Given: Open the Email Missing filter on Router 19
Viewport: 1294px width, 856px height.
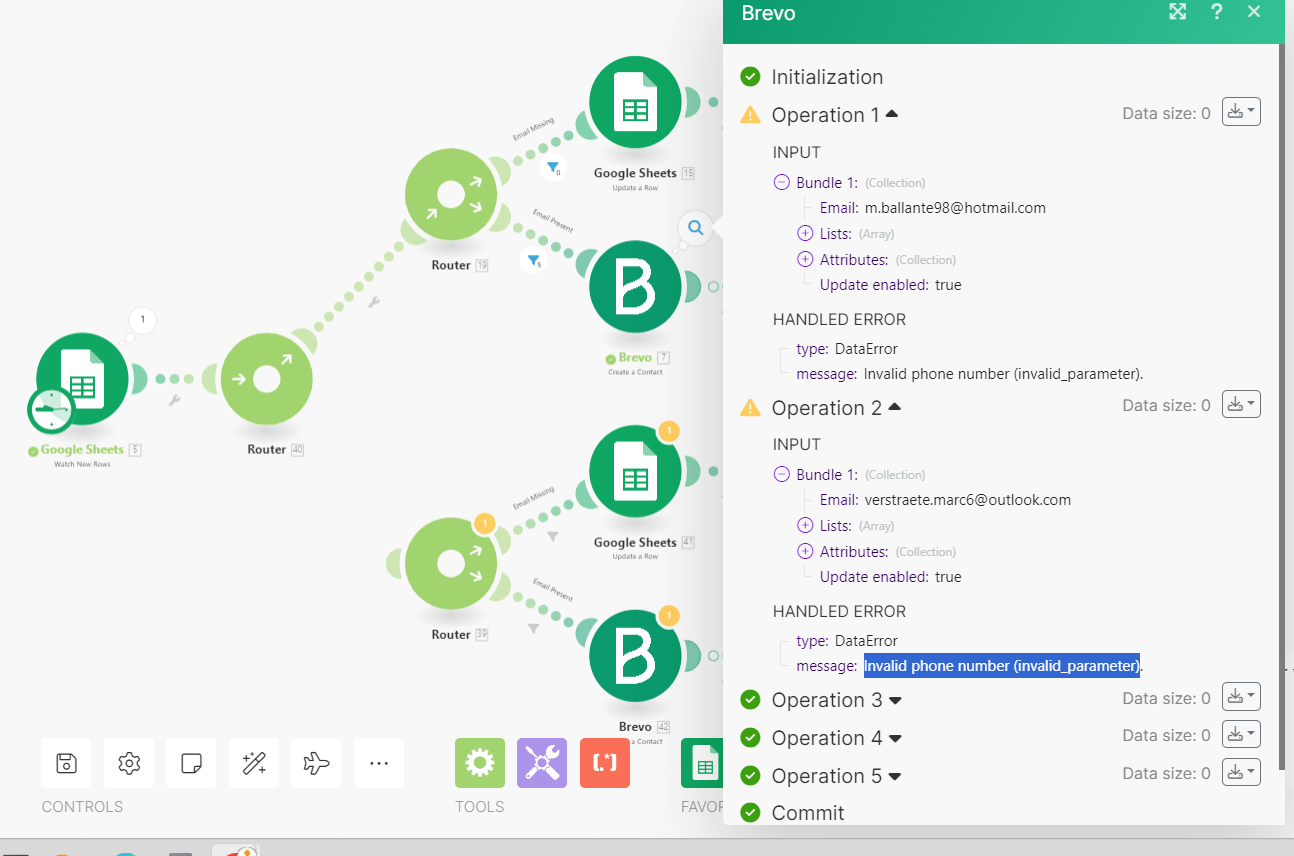Looking at the screenshot, I should [x=552, y=168].
